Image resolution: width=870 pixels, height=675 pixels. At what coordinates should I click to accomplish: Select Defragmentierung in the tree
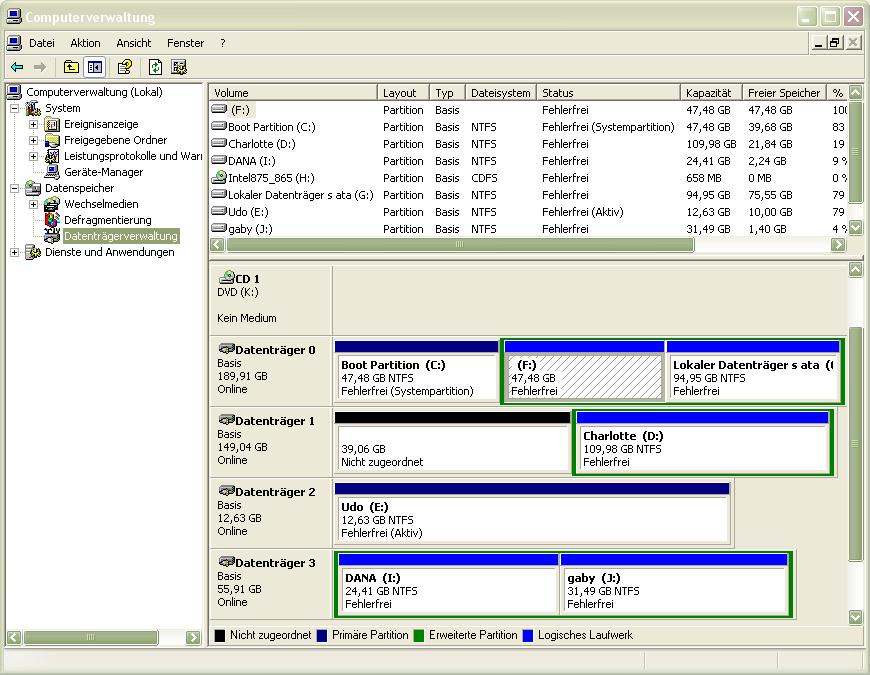tap(107, 220)
